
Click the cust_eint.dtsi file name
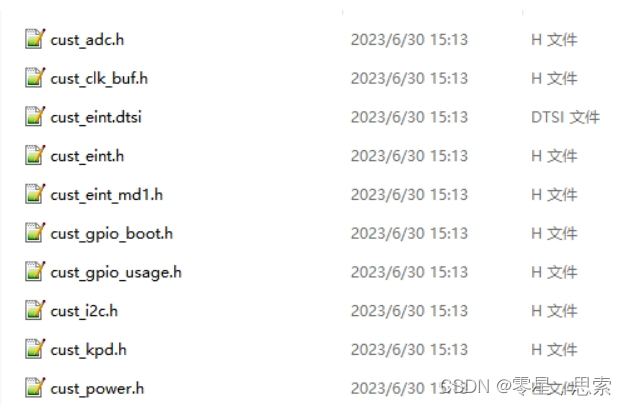pos(96,117)
